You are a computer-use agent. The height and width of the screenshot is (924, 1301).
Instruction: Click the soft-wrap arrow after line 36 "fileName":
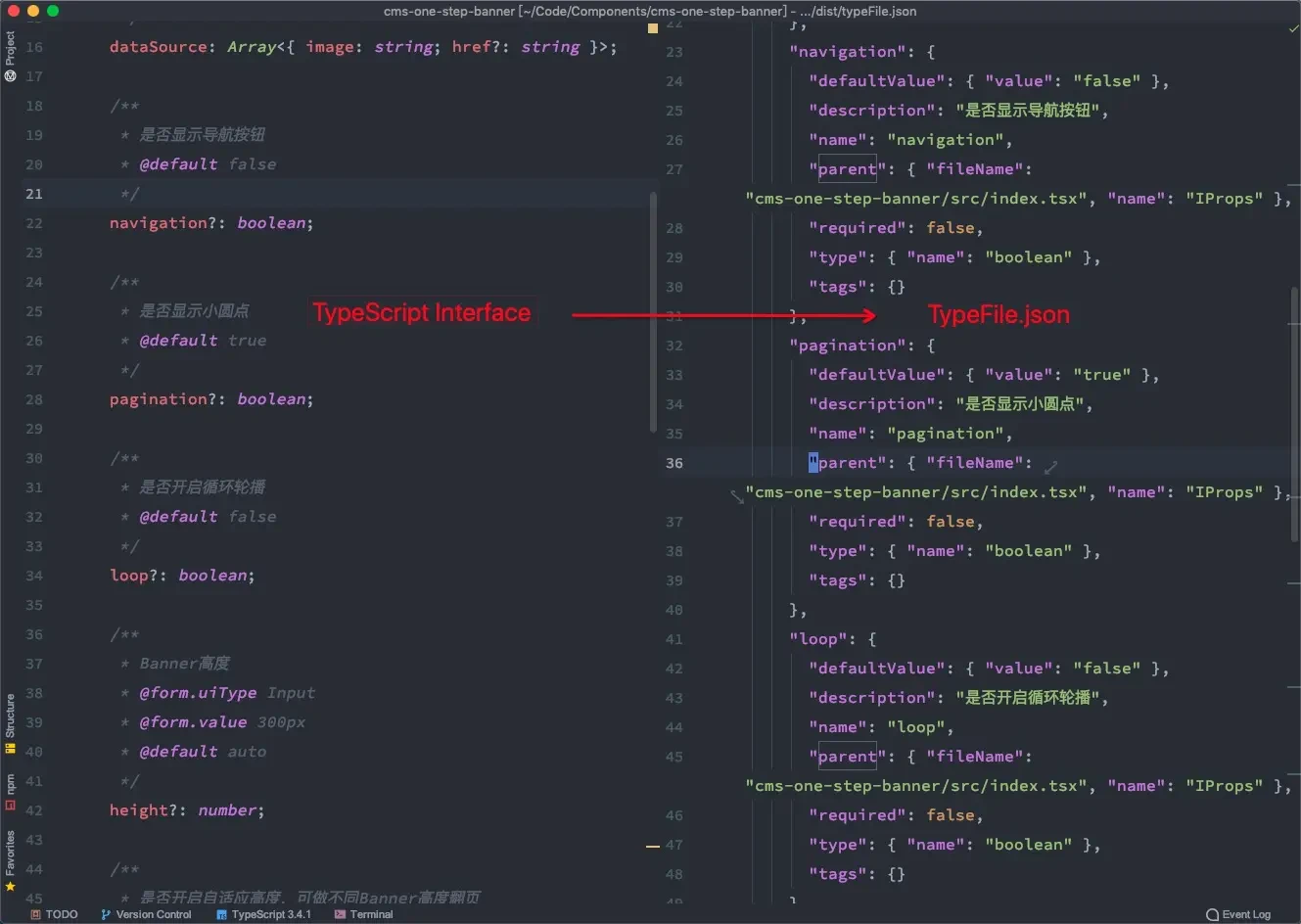click(1050, 467)
